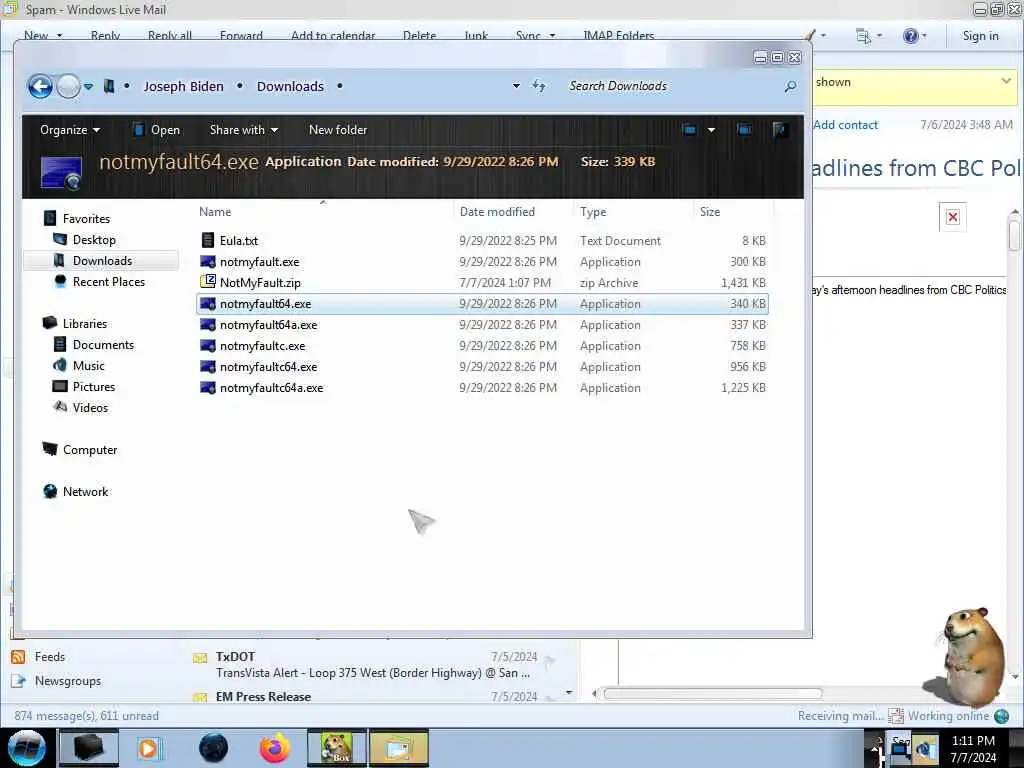The width and height of the screenshot is (1024, 768).
Task: Click the Downloads breadcrumb in address bar
Action: [x=290, y=86]
